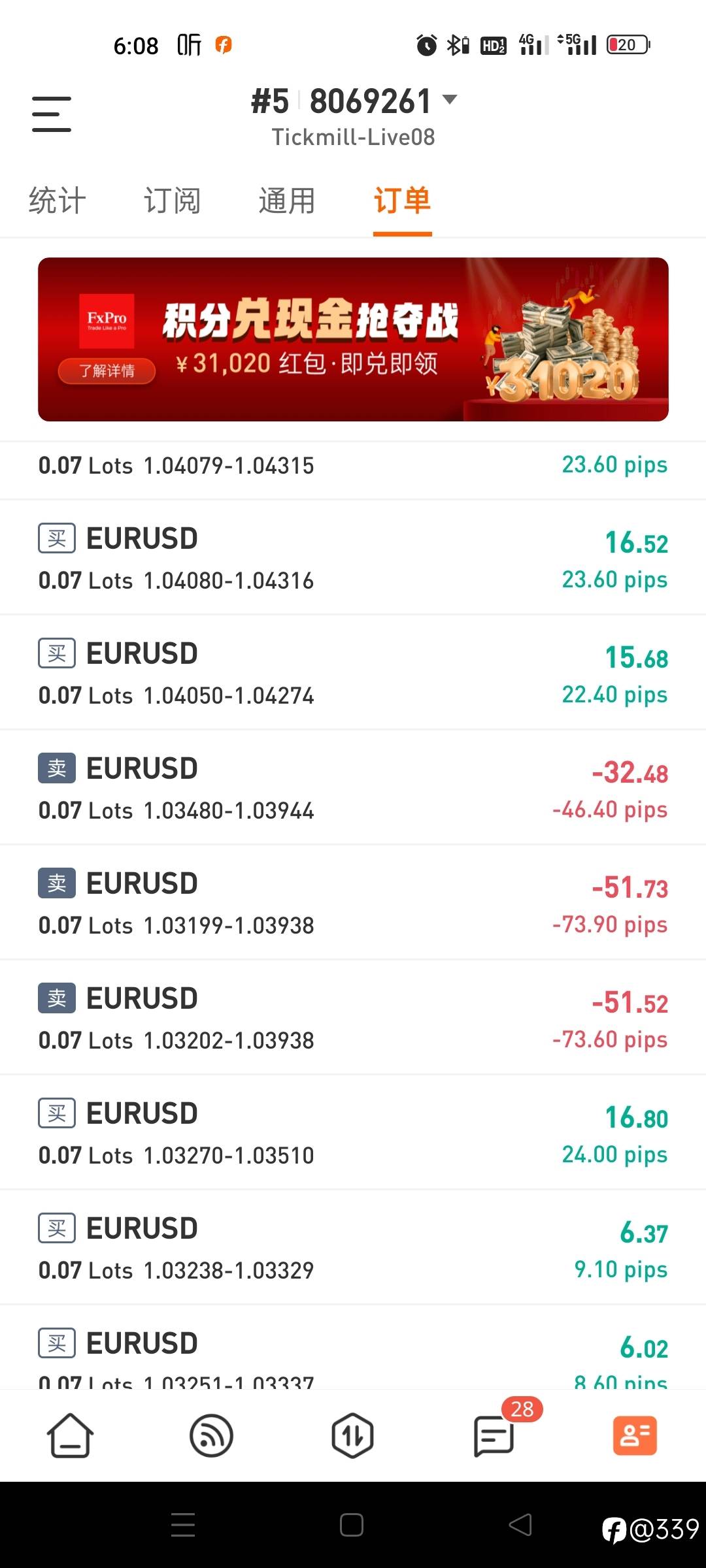Open EURUSD sell order with -32.48 loss
Viewport: 706px width, 1568px height.
point(353,788)
